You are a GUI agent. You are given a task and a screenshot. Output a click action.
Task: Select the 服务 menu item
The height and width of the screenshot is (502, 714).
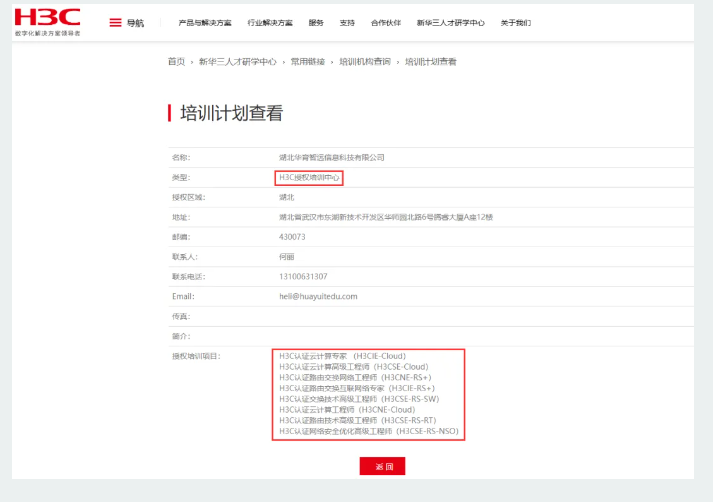pos(316,23)
